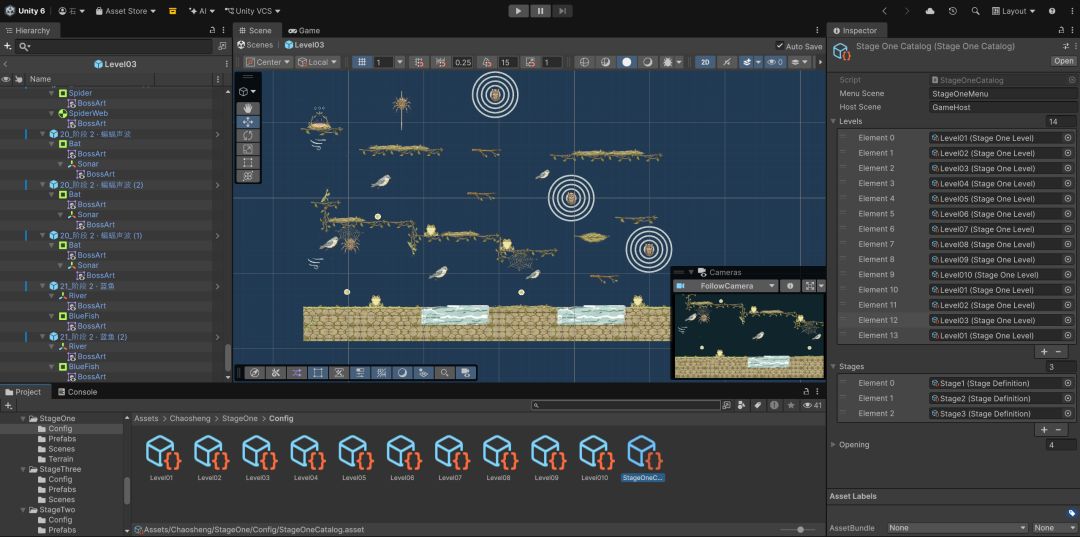This screenshot has width=1080, height=537.
Task: Toggle the Auto Save checkbox
Action: click(780, 46)
